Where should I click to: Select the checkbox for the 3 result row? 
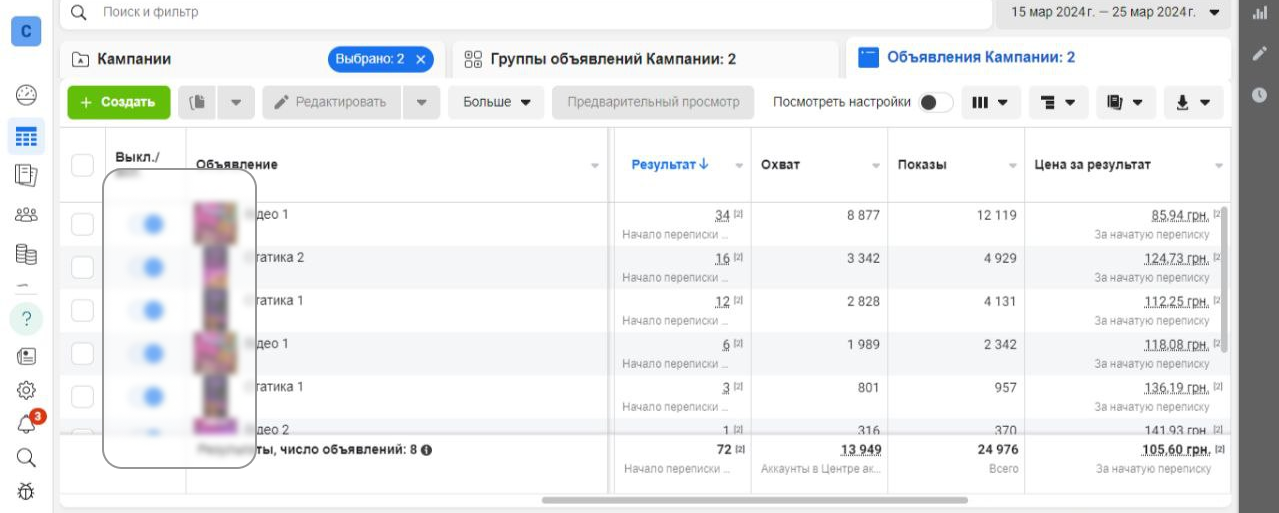[82, 396]
